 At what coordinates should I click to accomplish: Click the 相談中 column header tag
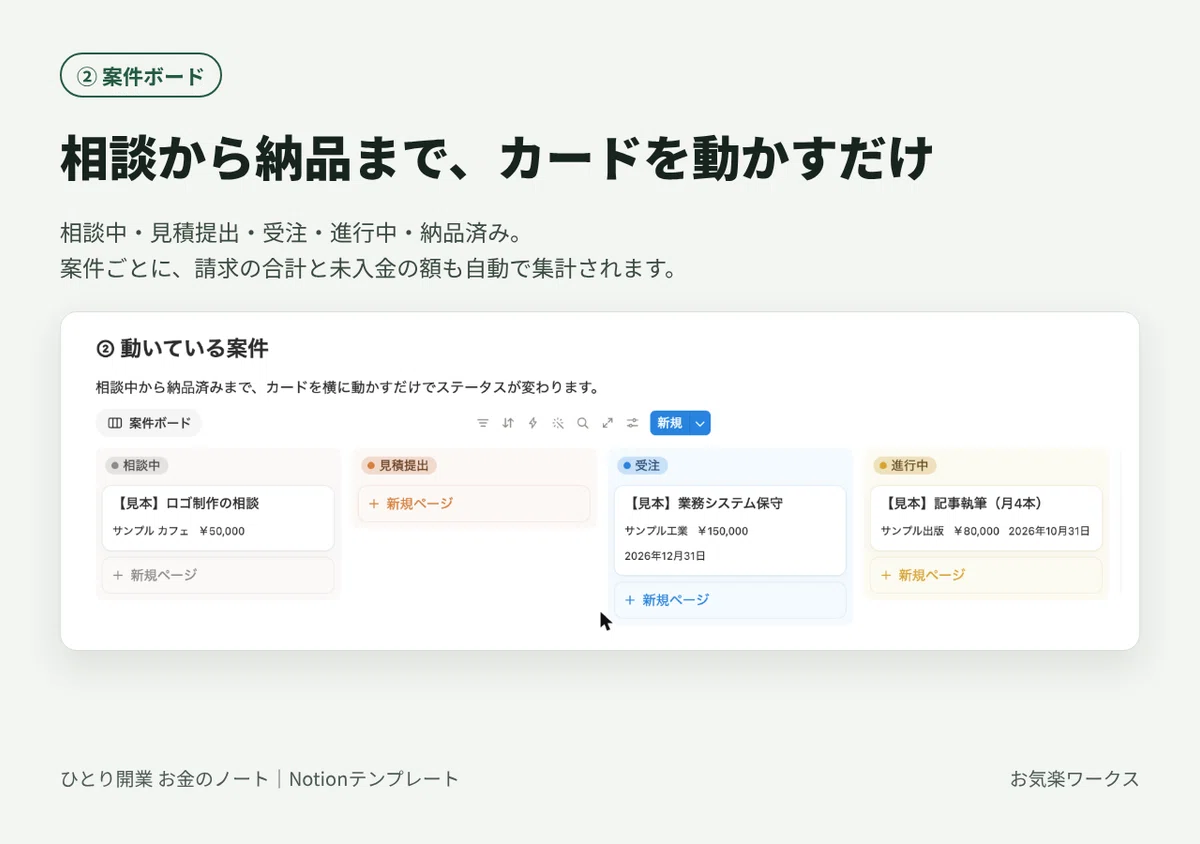137,466
